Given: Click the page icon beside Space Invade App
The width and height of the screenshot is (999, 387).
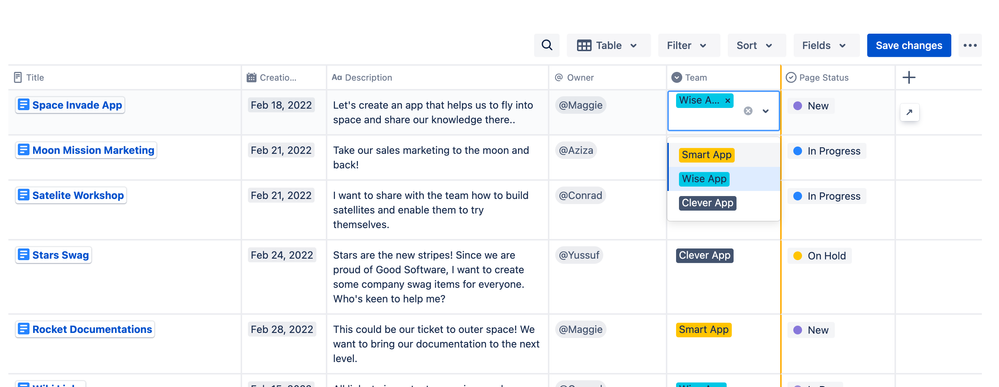Looking at the screenshot, I should coord(24,105).
